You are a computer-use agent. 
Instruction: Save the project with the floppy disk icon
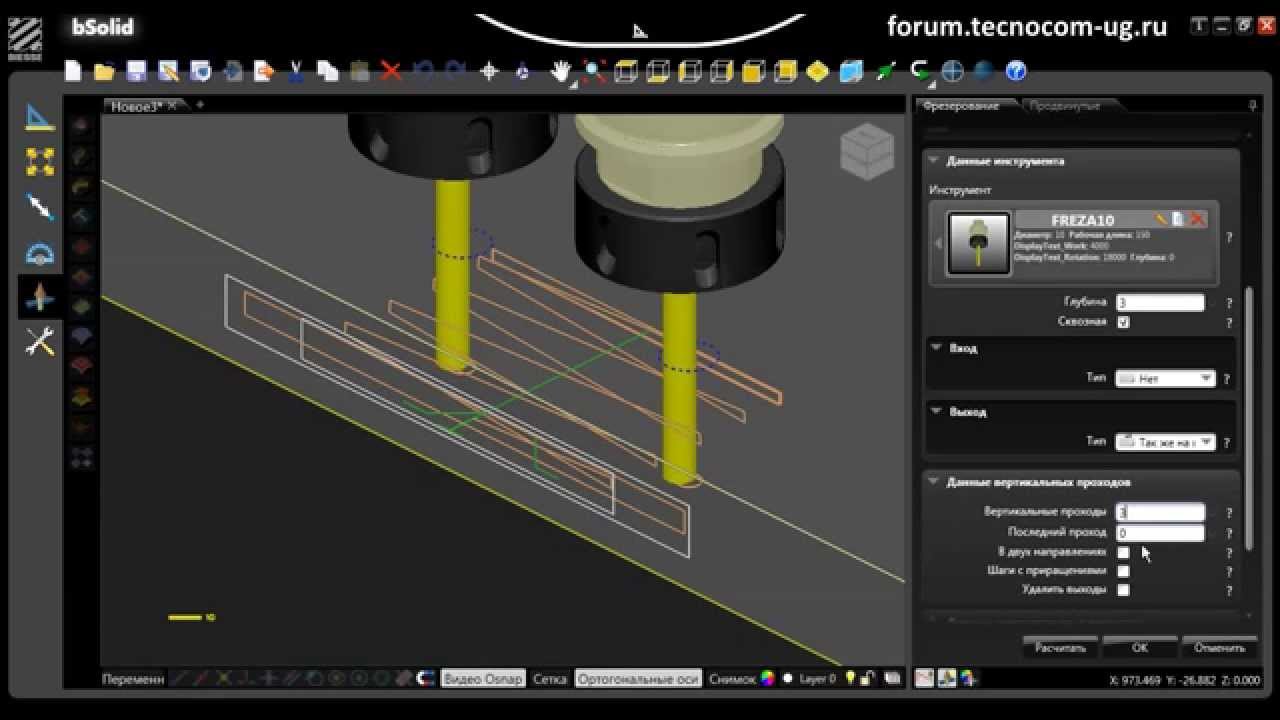(137, 71)
